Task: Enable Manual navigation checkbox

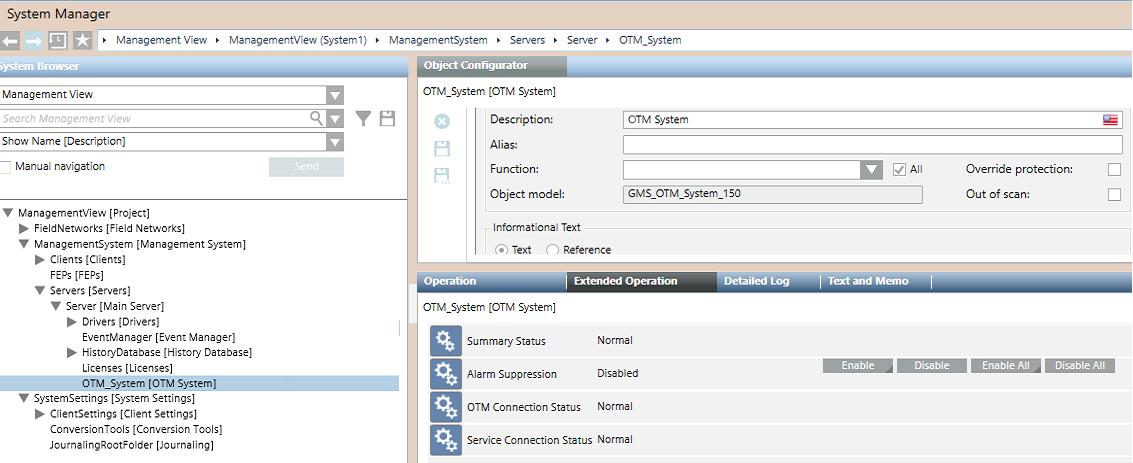Action: pos(6,167)
